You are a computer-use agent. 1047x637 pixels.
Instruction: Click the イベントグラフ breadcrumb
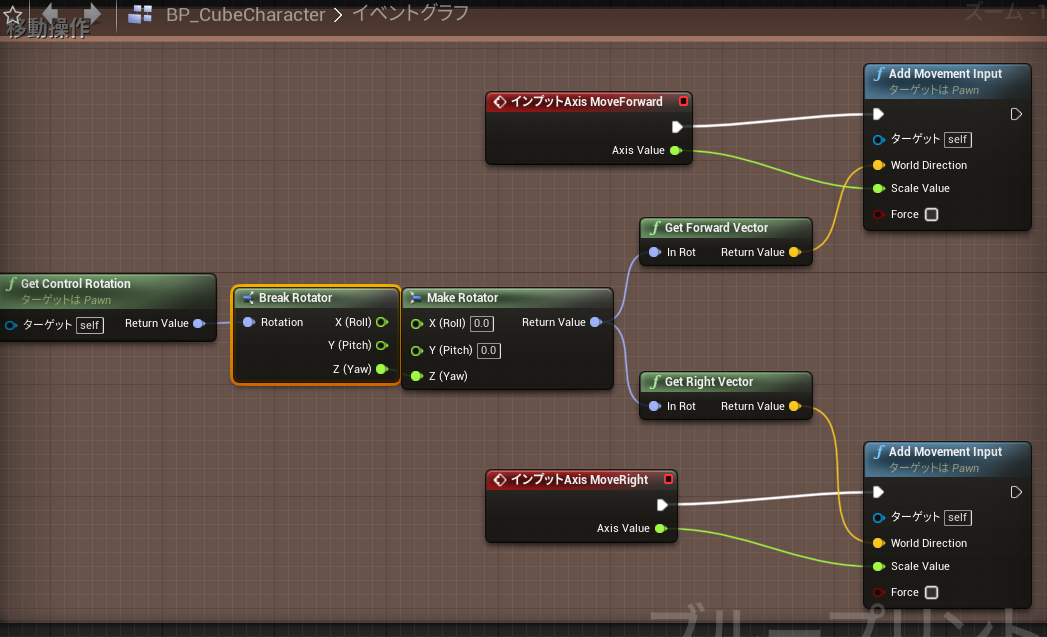click(410, 13)
